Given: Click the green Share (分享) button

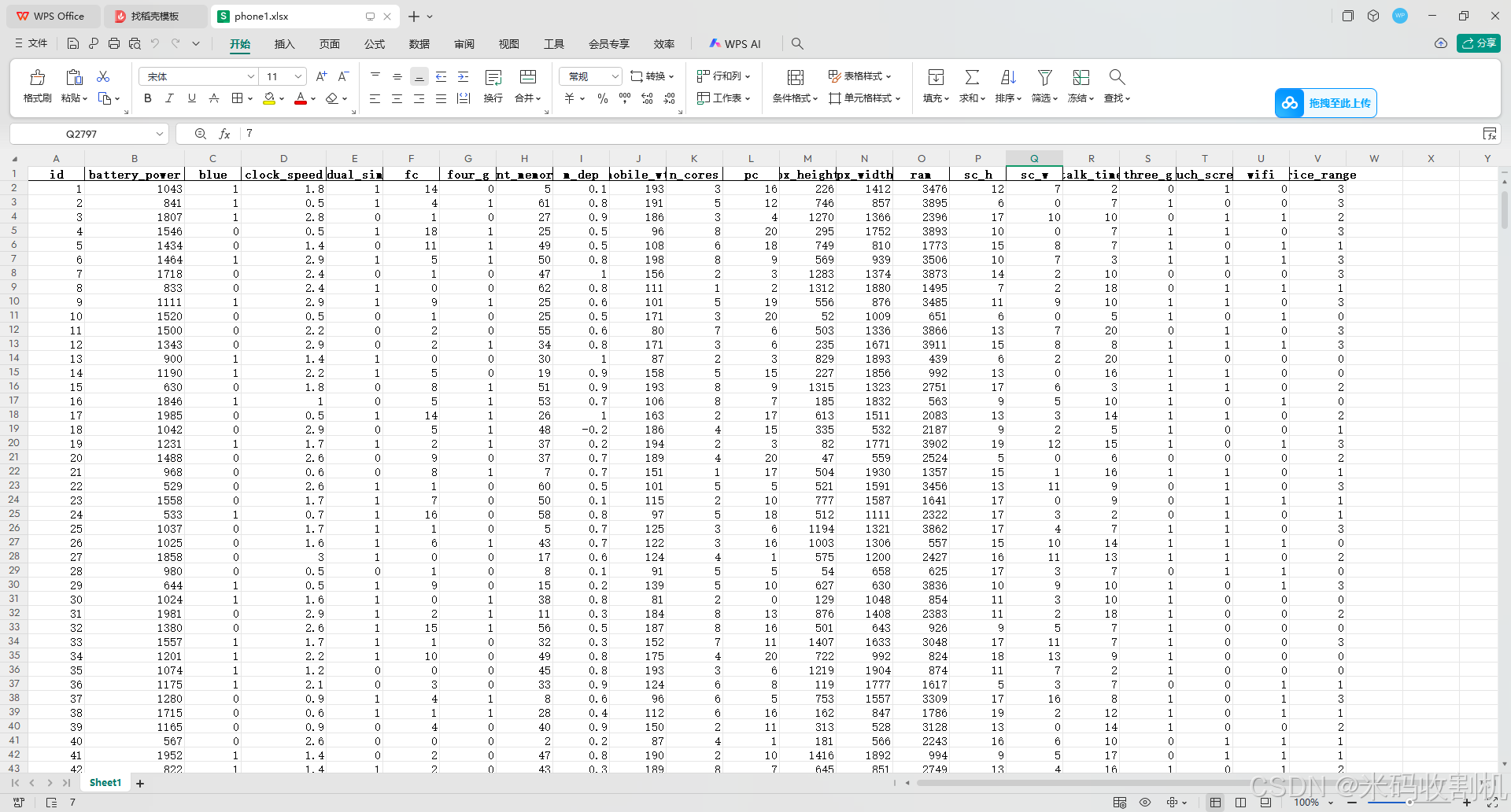Looking at the screenshot, I should coord(1479,43).
